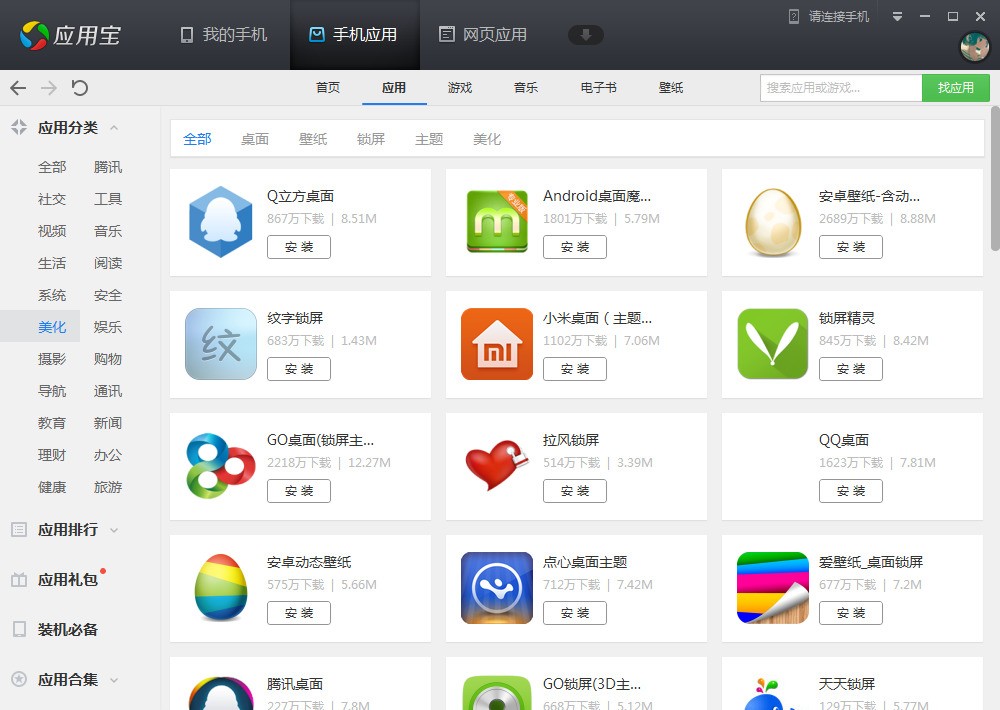Open 纹字锁屏 app icon
This screenshot has height=710, width=1000.
[x=221, y=344]
